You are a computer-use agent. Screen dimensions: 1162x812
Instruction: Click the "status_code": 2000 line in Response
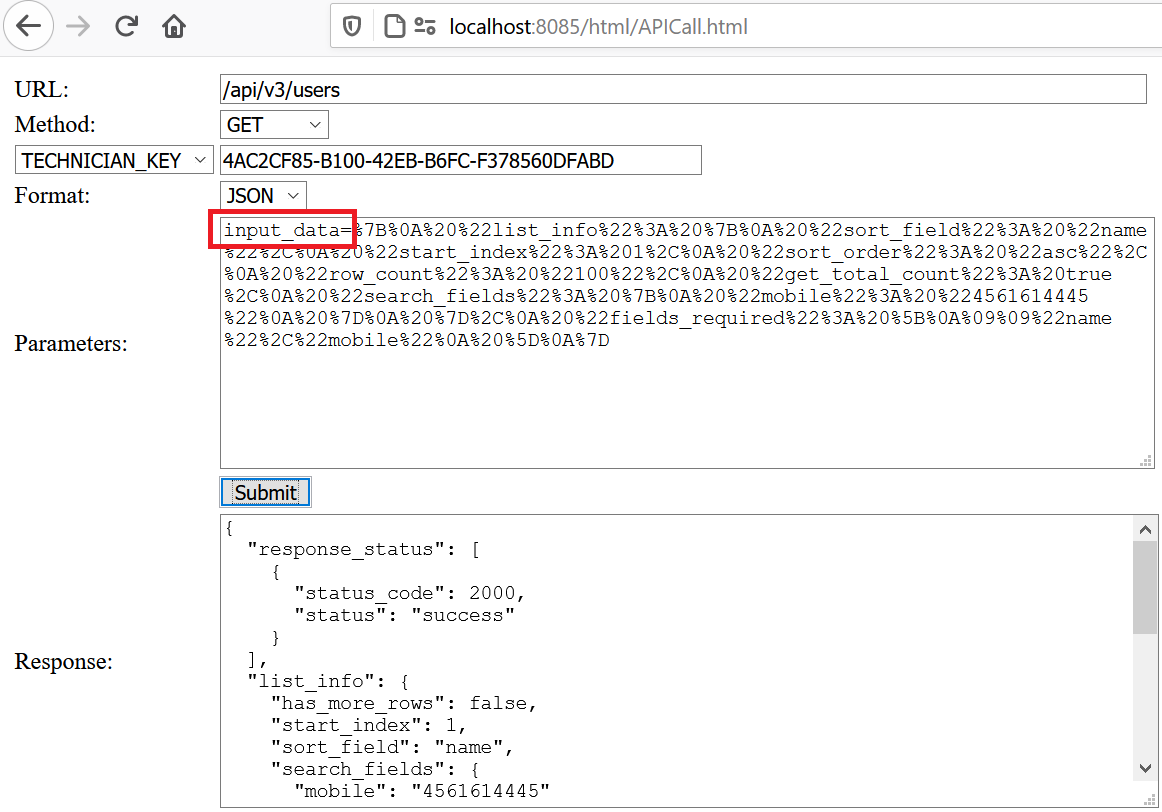pyautogui.click(x=410, y=593)
